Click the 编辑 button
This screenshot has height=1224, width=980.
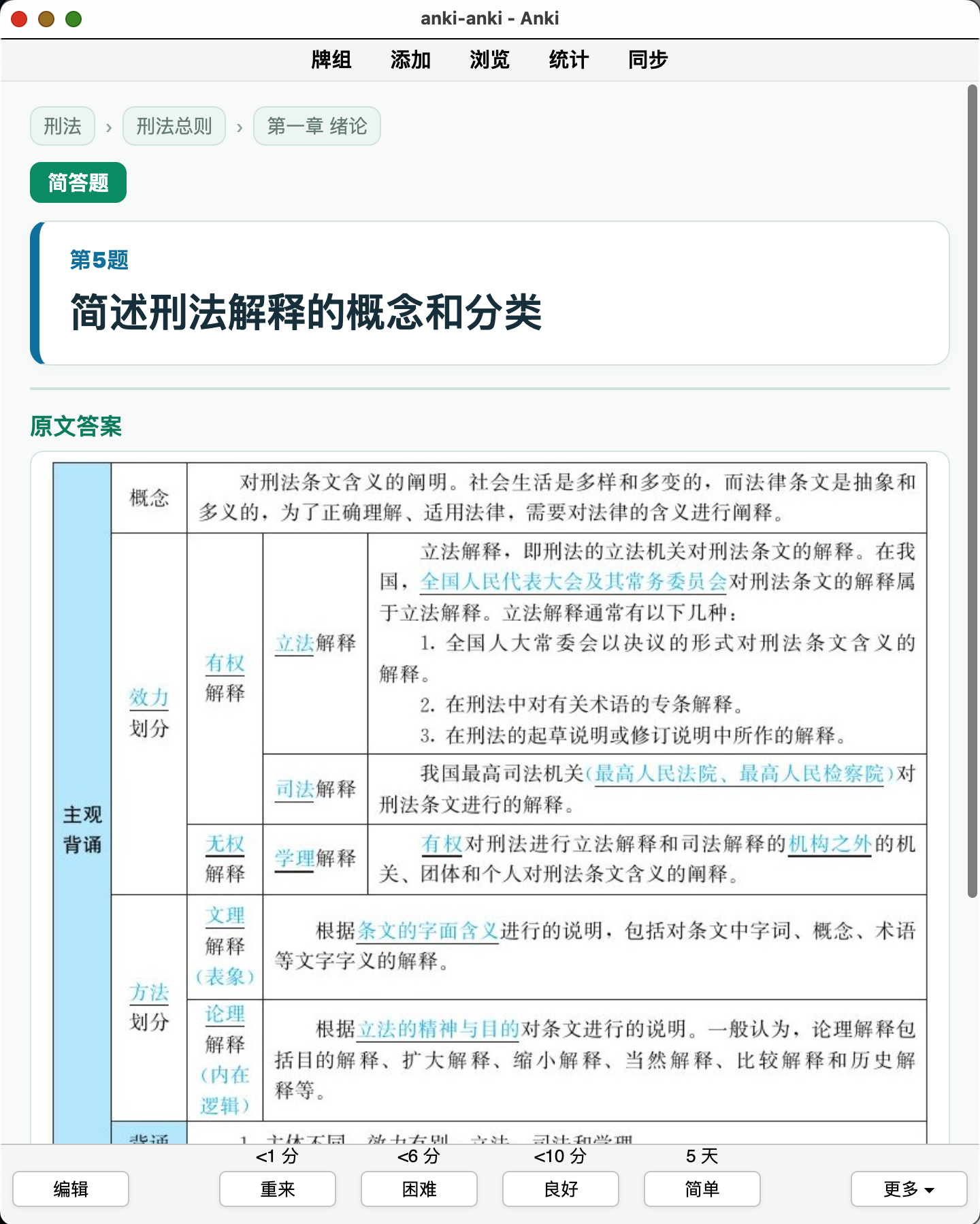(x=71, y=1189)
